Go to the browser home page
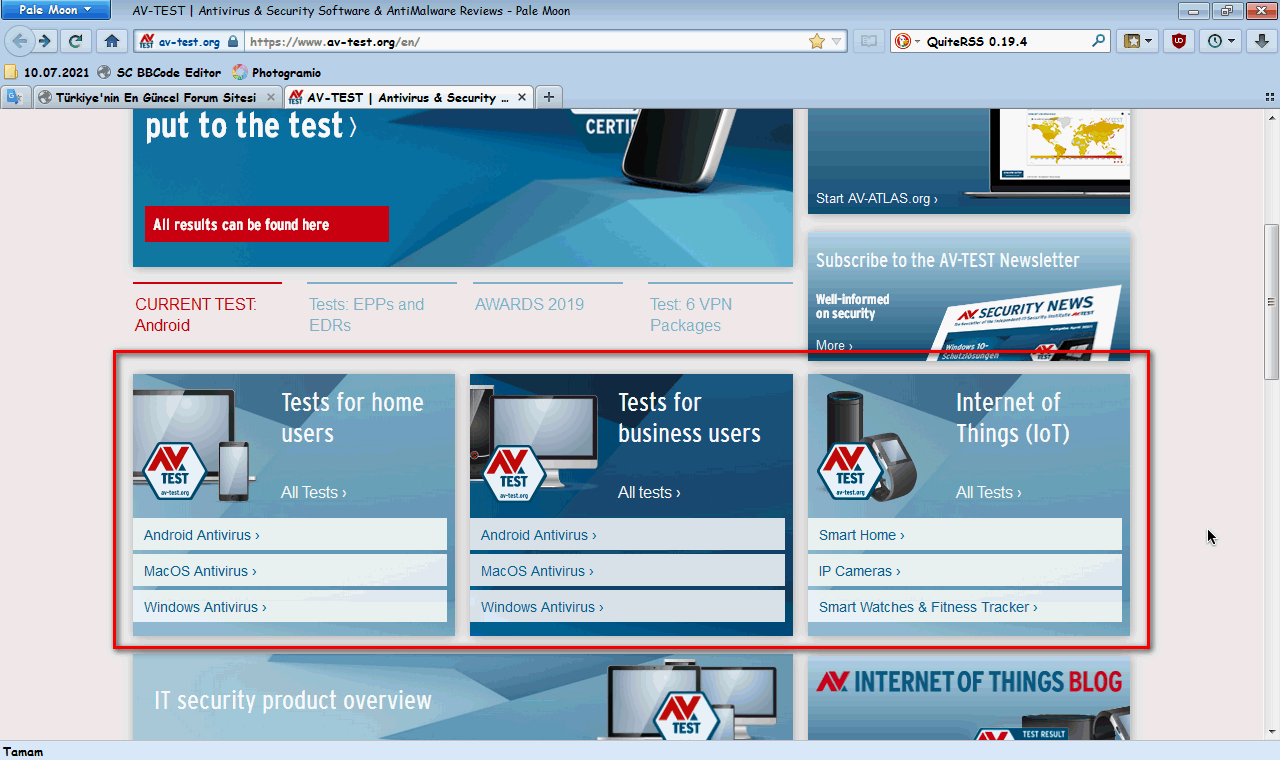Image resolution: width=1280 pixels, height=760 pixels. [111, 41]
